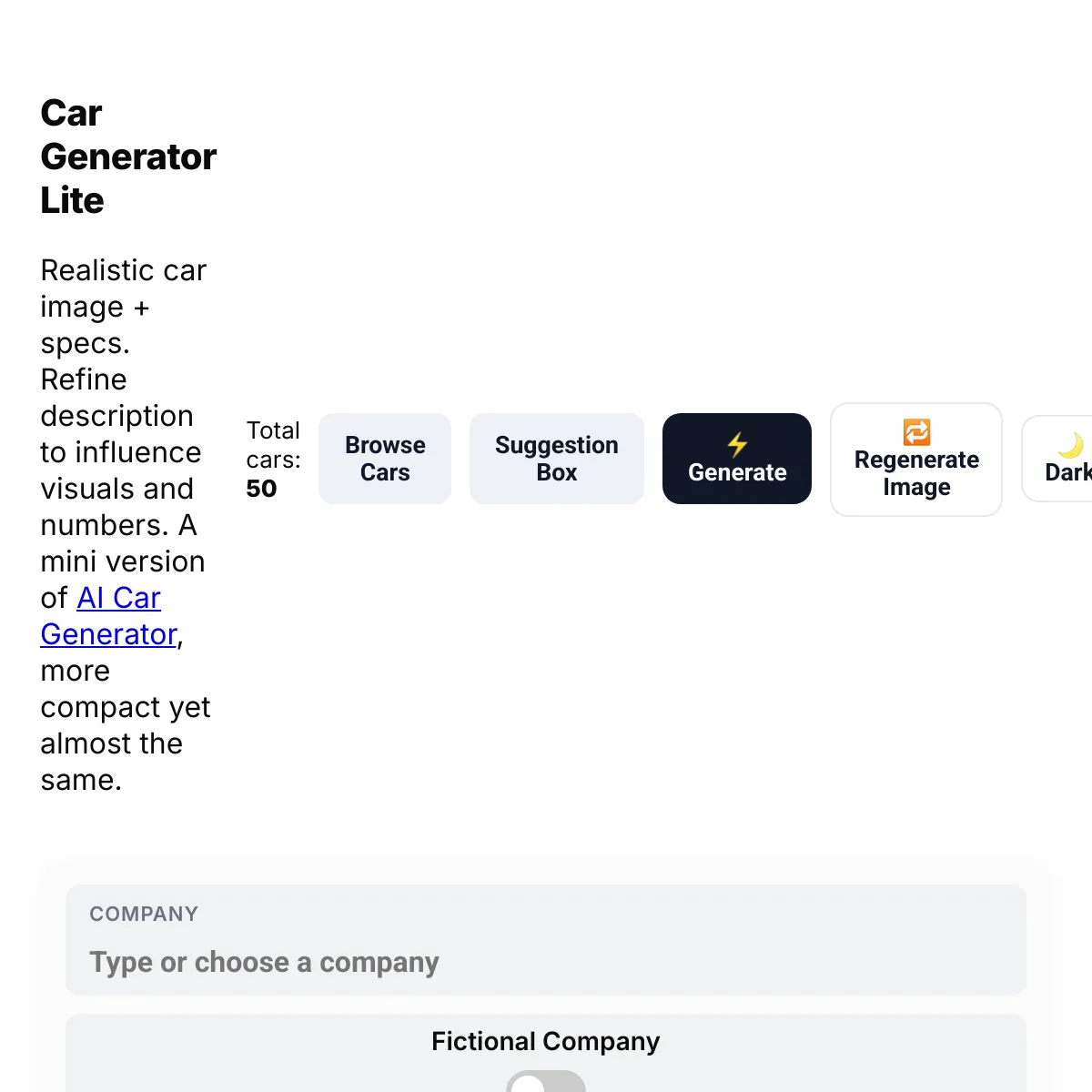Toggle the Fictional Company switch

point(545,1083)
